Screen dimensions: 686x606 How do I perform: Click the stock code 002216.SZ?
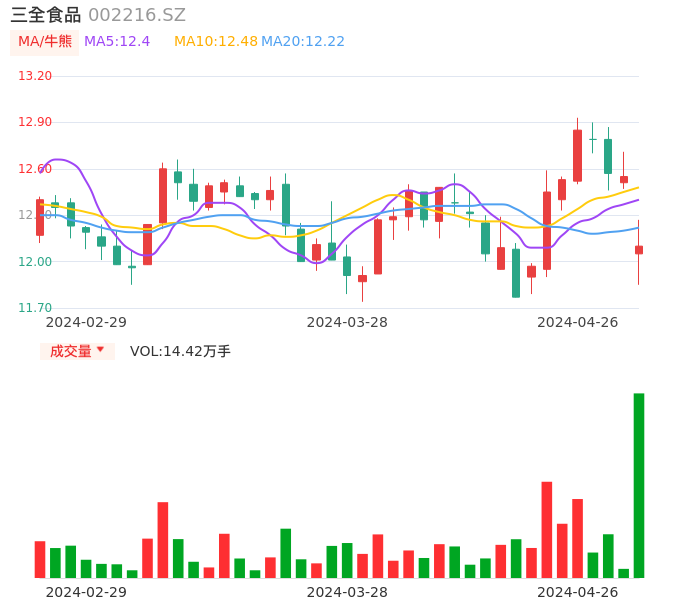pyautogui.click(x=137, y=15)
